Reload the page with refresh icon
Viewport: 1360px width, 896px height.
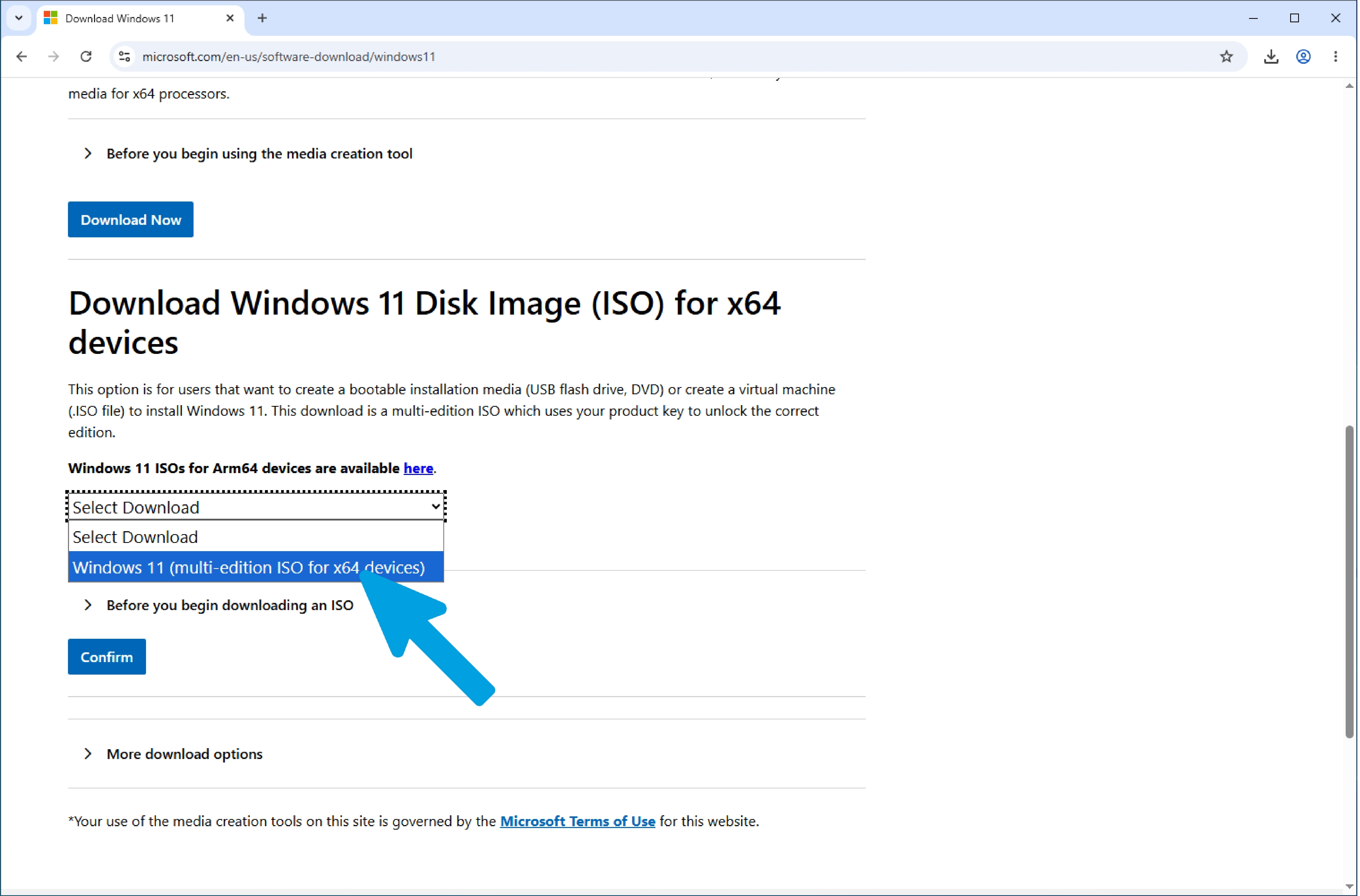[86, 57]
